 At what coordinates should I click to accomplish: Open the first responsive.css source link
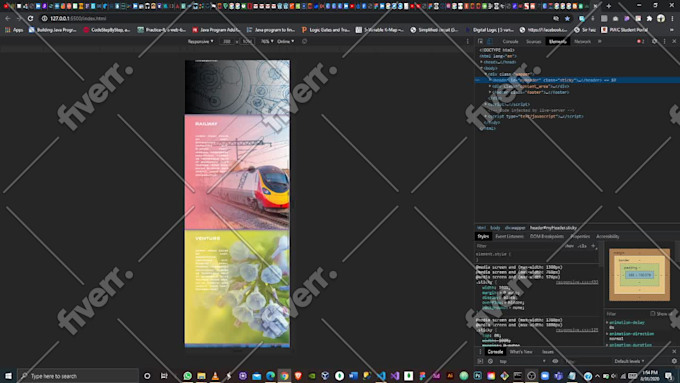(577, 282)
